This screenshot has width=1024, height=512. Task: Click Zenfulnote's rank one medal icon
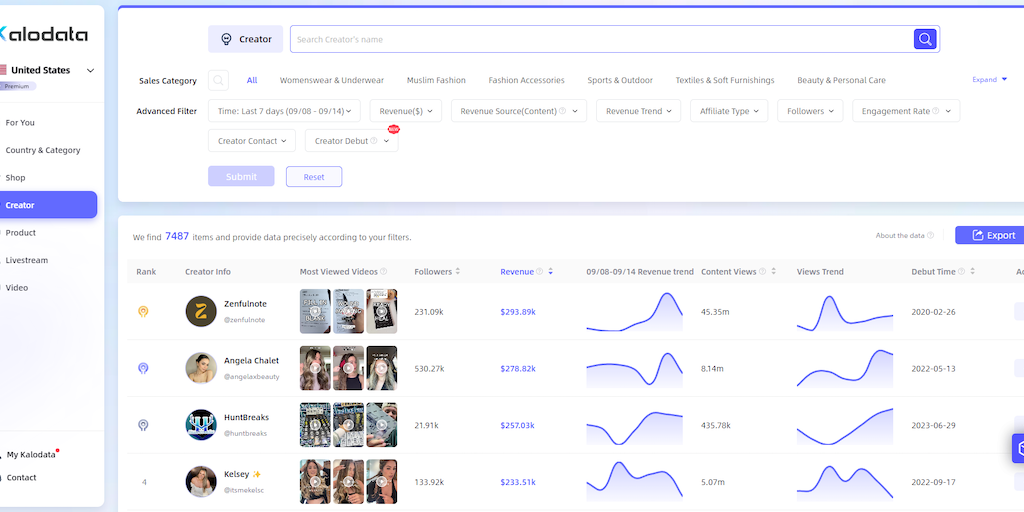[143, 312]
